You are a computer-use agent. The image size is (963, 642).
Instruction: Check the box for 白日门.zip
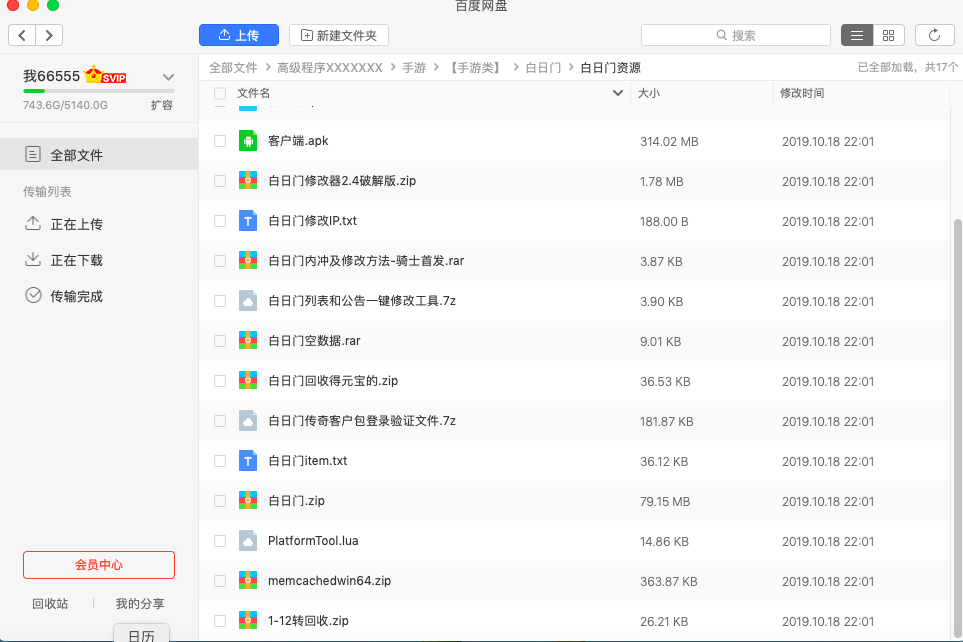point(220,501)
